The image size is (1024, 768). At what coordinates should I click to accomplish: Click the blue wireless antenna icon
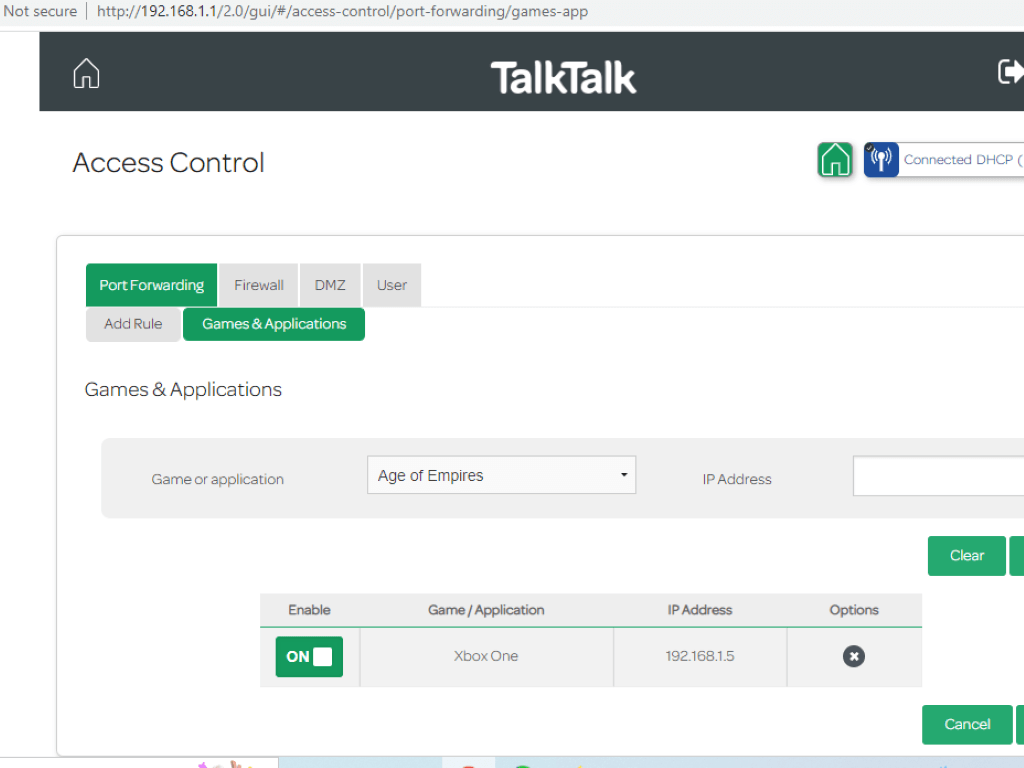pos(881,159)
